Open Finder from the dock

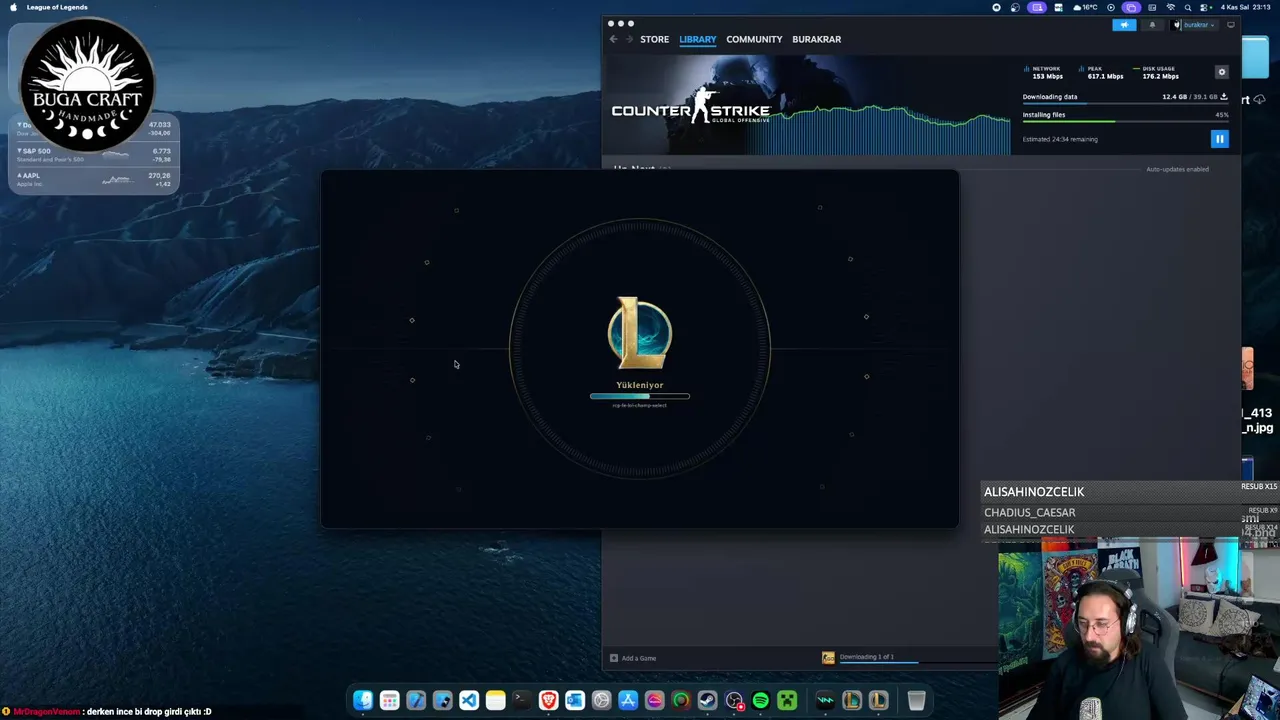363,700
